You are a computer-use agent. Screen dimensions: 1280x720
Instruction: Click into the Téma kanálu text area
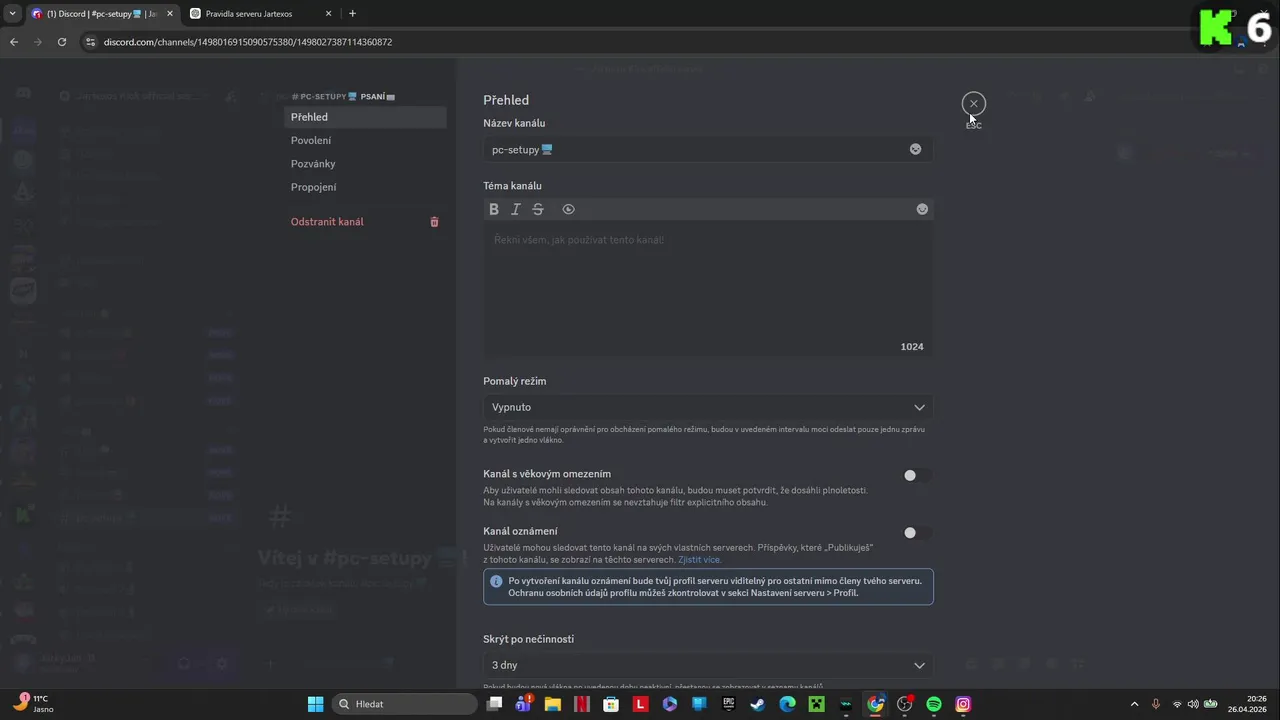pos(708,290)
